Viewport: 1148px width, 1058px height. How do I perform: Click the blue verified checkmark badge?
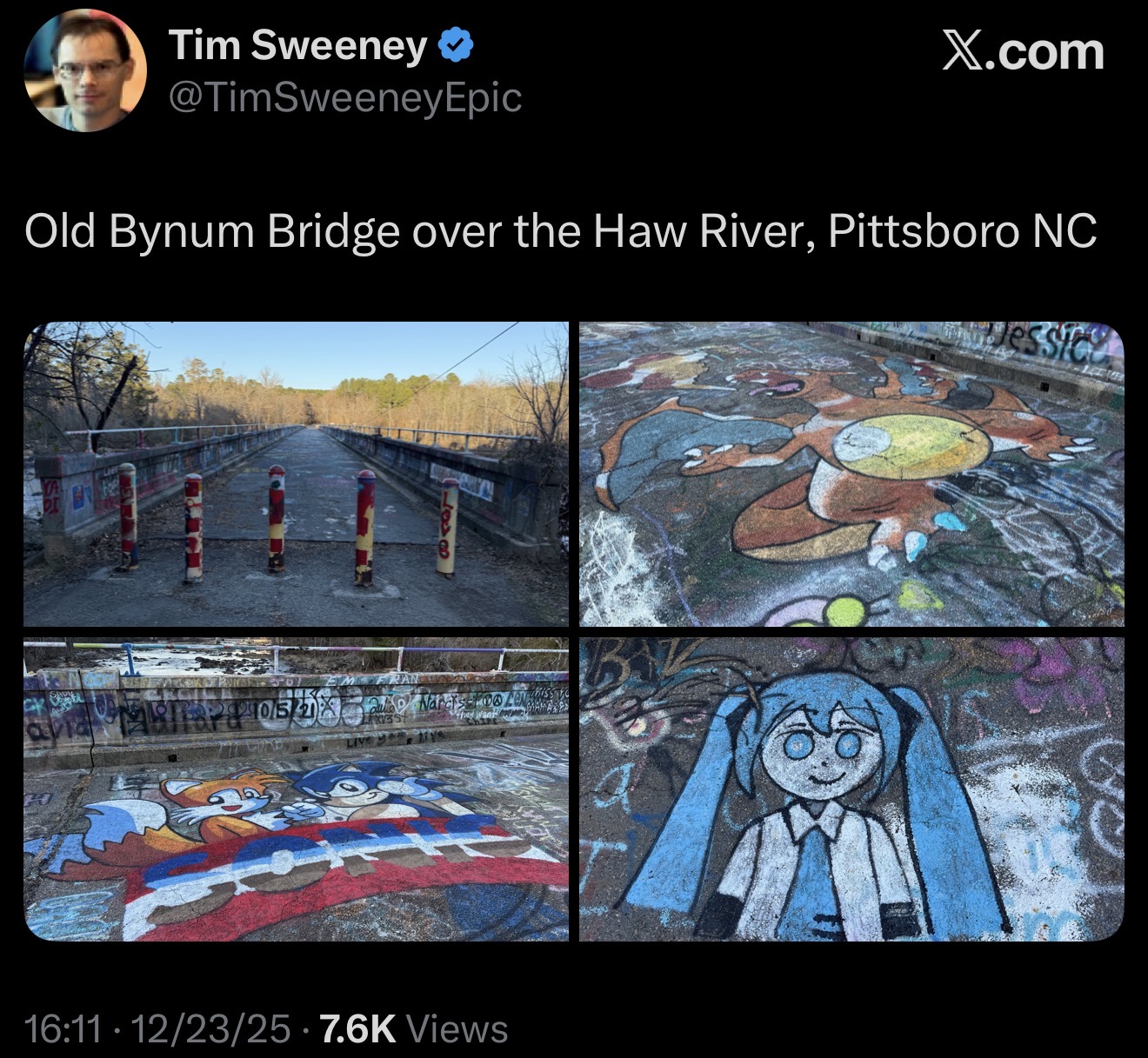tap(456, 46)
